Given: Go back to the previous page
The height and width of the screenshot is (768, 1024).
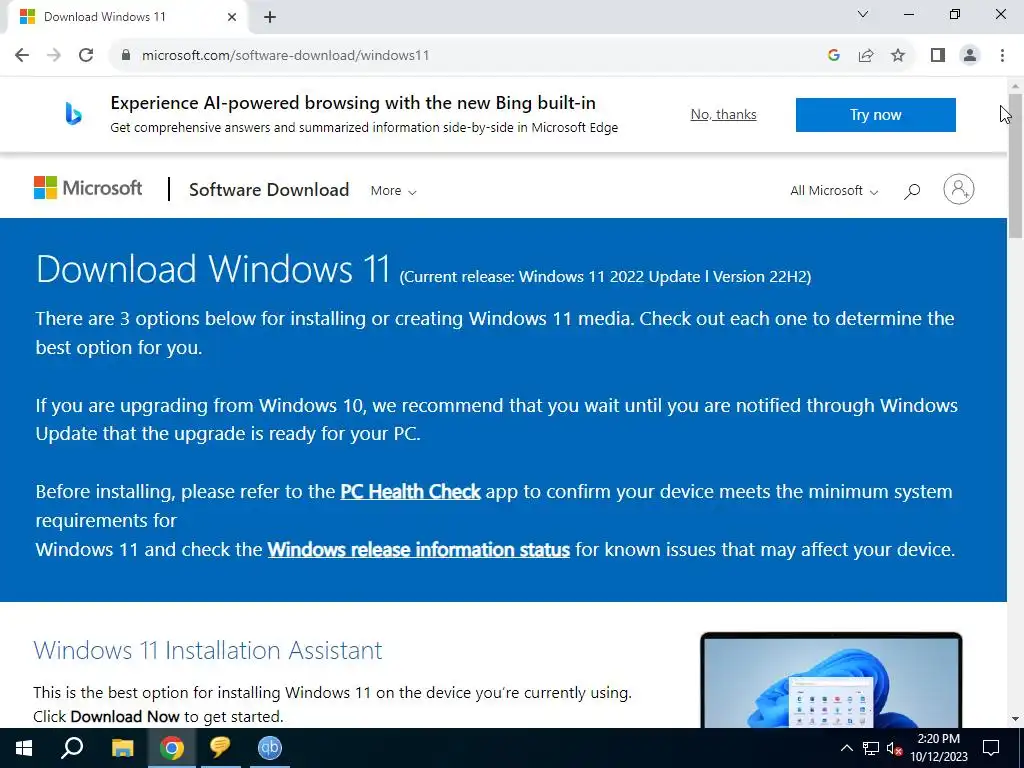Looking at the screenshot, I should (22, 55).
